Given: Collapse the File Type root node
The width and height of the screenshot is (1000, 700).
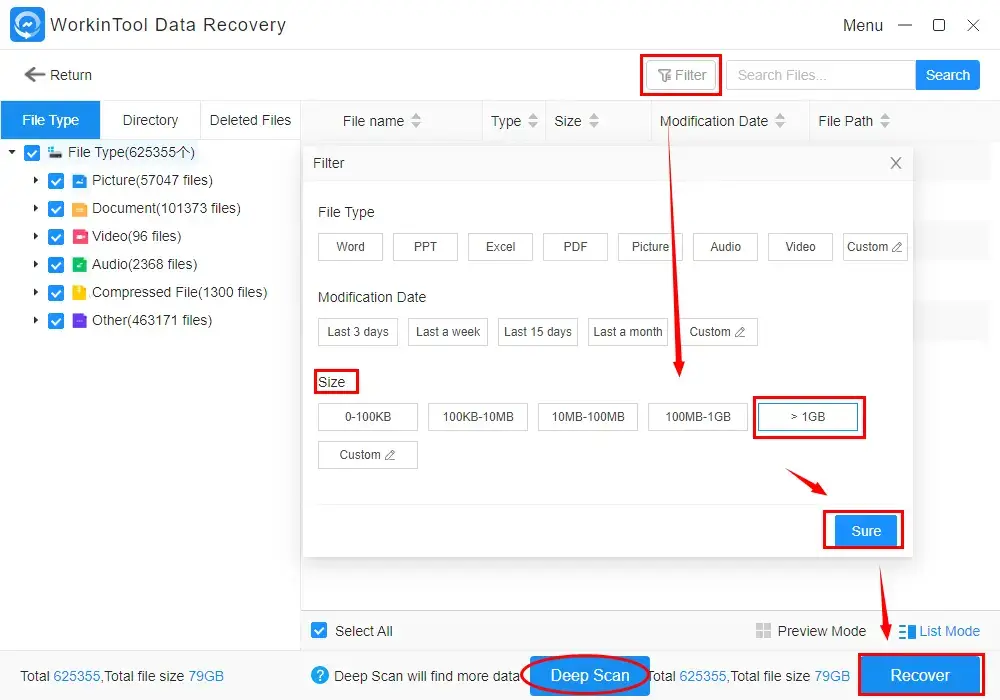Looking at the screenshot, I should tap(11, 152).
